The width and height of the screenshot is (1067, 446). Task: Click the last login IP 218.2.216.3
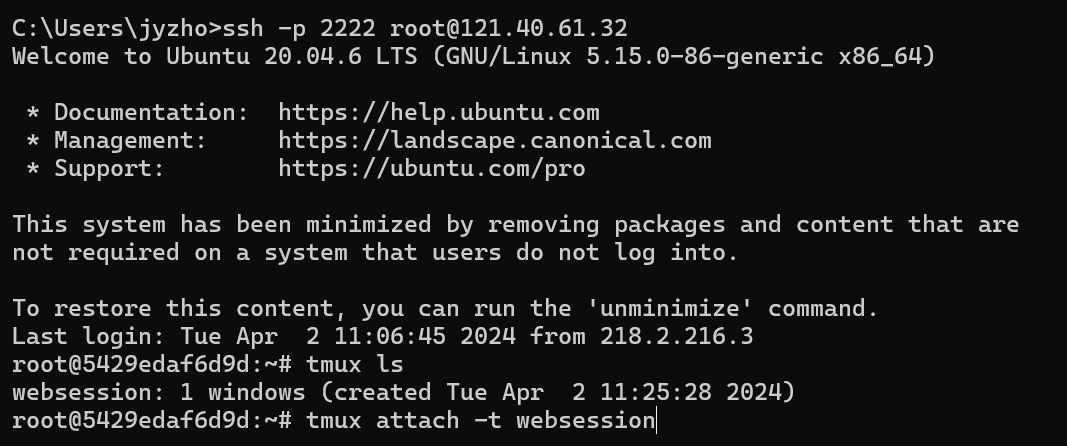pyautogui.click(x=676, y=336)
